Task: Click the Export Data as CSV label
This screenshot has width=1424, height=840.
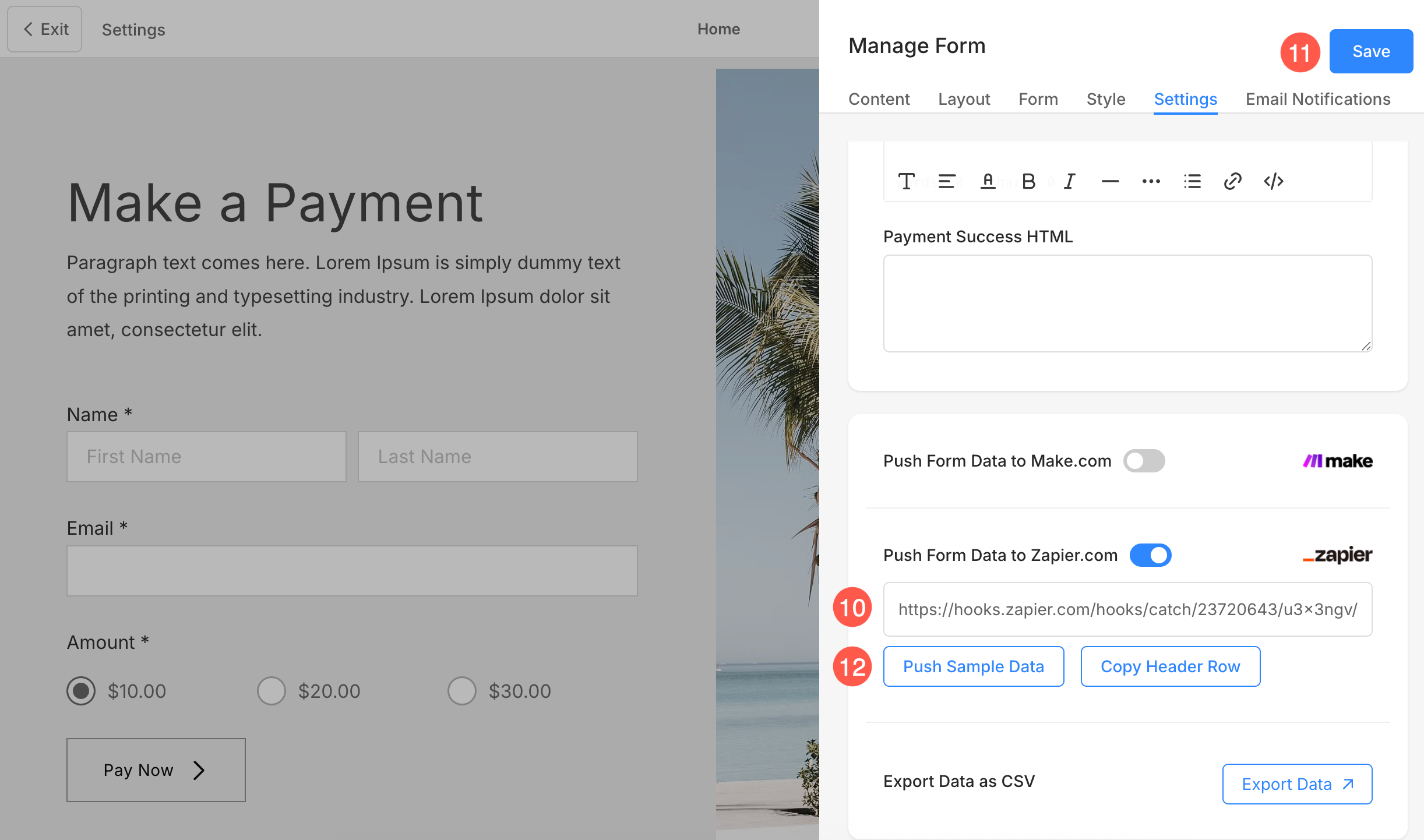Action: (x=959, y=781)
